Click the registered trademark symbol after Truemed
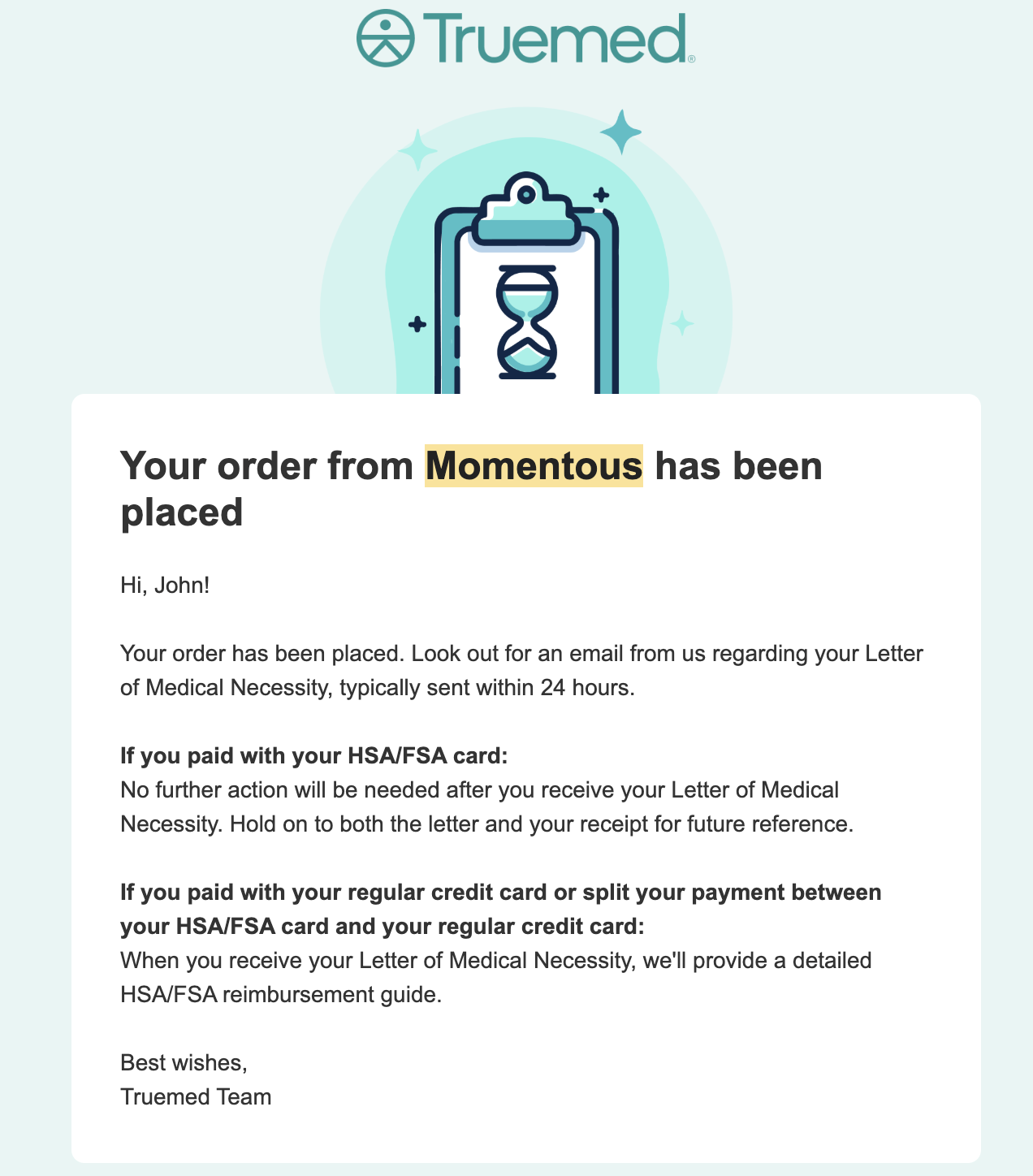Screen dimensions: 1033x1176 click(691, 58)
